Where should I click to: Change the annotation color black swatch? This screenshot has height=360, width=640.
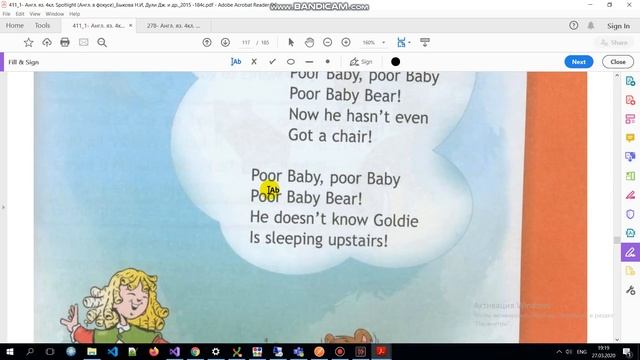[395, 62]
